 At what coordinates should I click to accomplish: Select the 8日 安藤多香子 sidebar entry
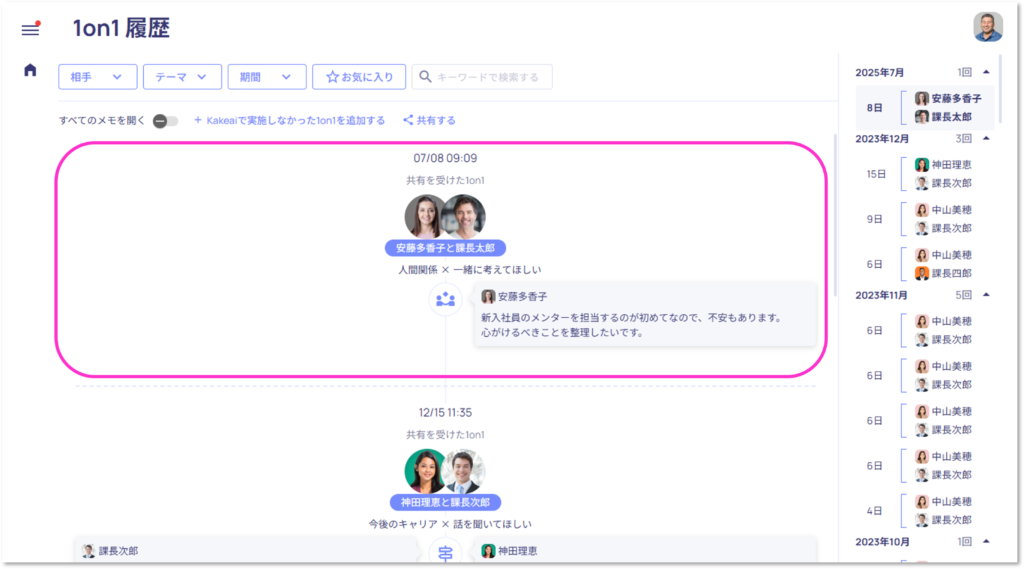(x=924, y=108)
